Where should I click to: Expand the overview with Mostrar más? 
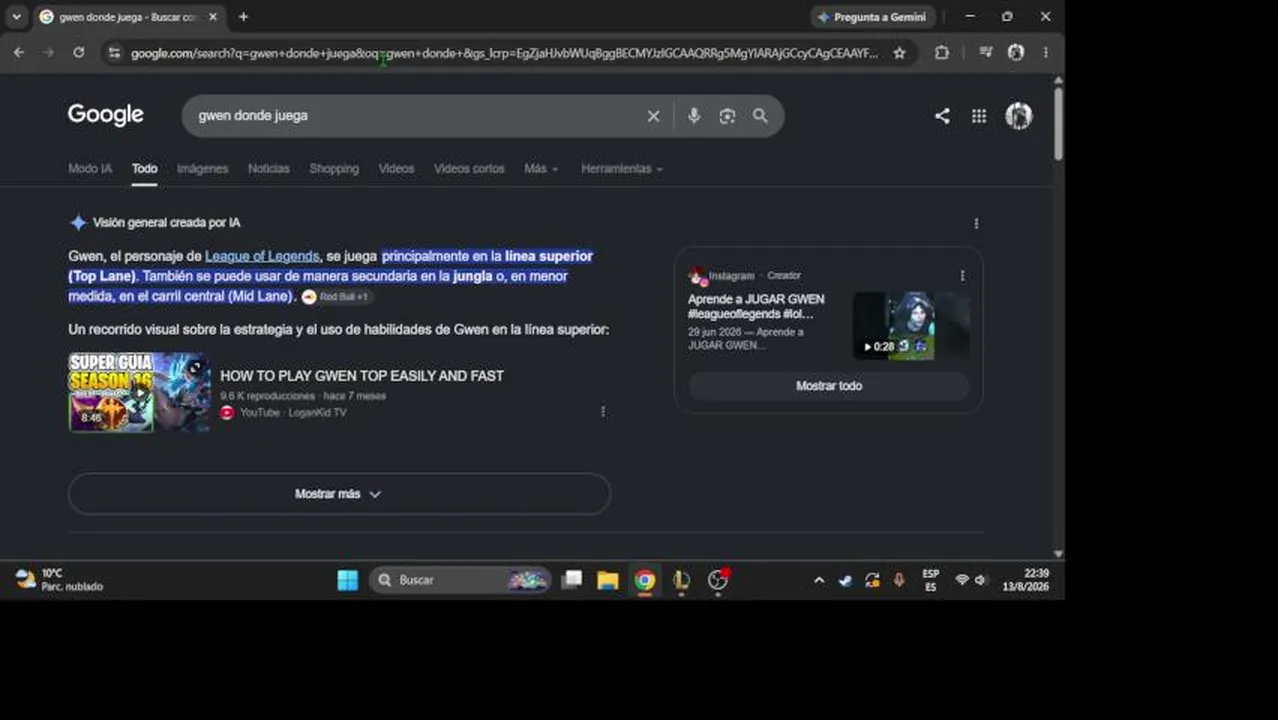(339, 494)
